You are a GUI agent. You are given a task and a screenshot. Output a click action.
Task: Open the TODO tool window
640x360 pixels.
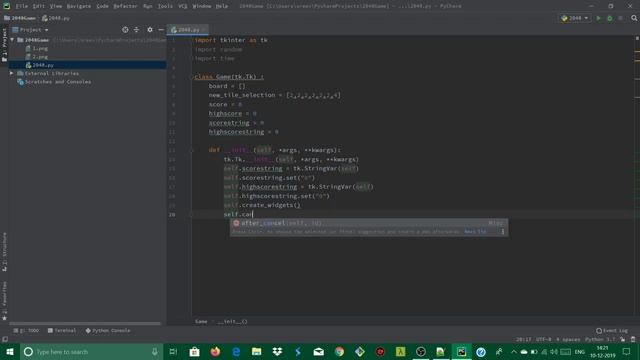26,331
